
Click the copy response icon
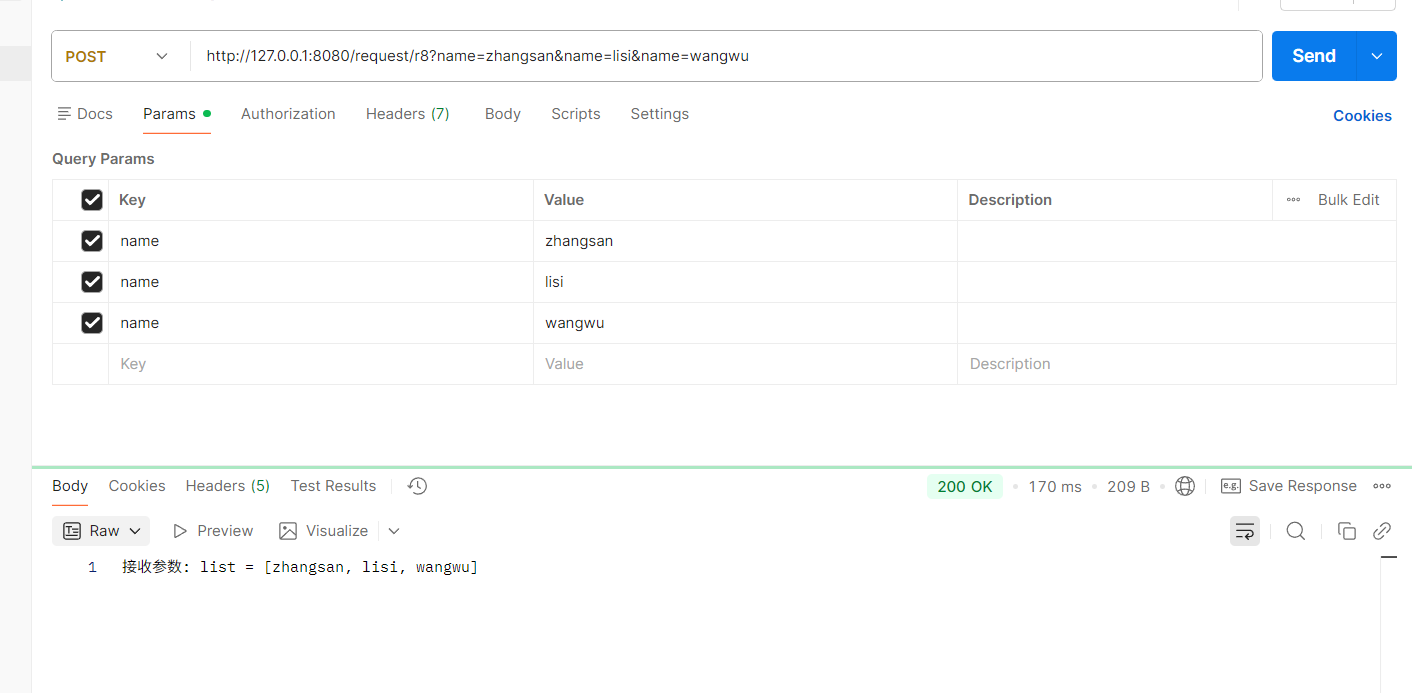[1347, 531]
